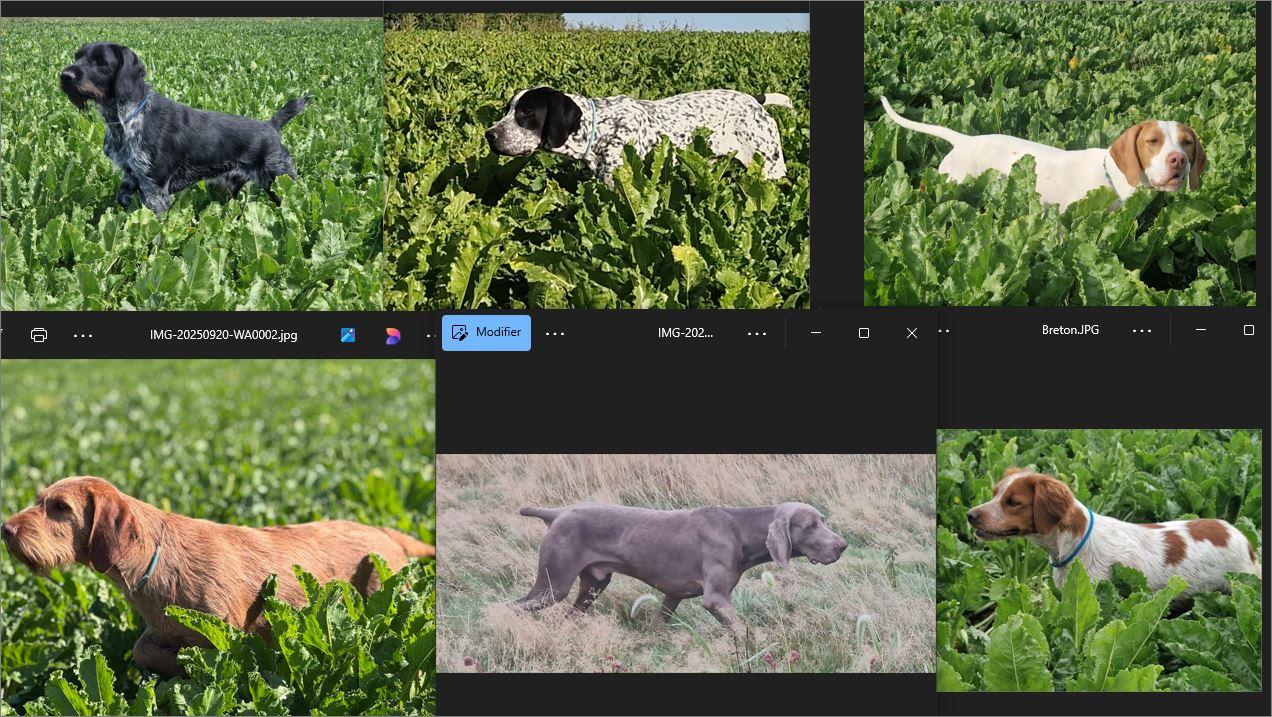Image resolution: width=1272 pixels, height=717 pixels.
Task: Open more options next to the print icon
Action: [x=83, y=335]
